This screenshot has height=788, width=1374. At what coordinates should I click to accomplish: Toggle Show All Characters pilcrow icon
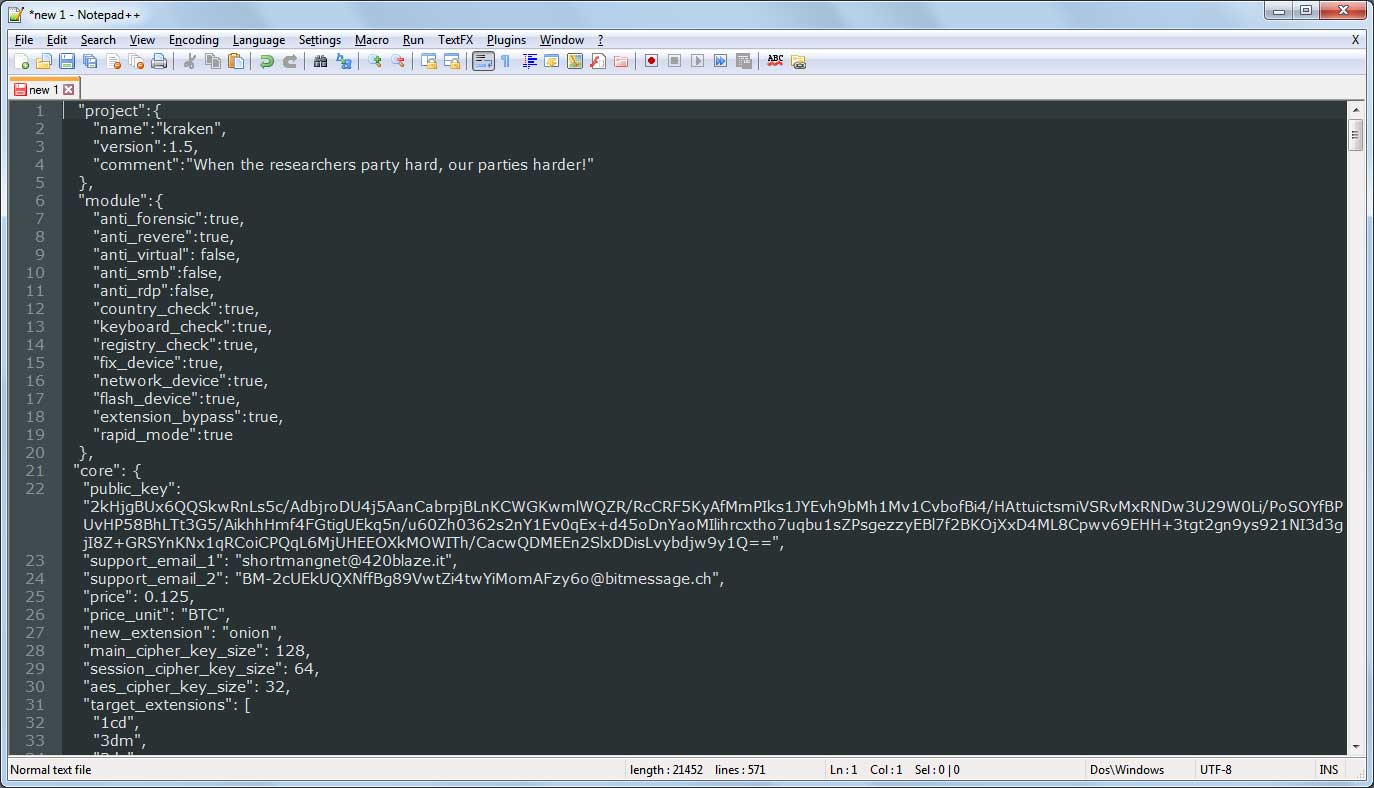pyautogui.click(x=505, y=61)
